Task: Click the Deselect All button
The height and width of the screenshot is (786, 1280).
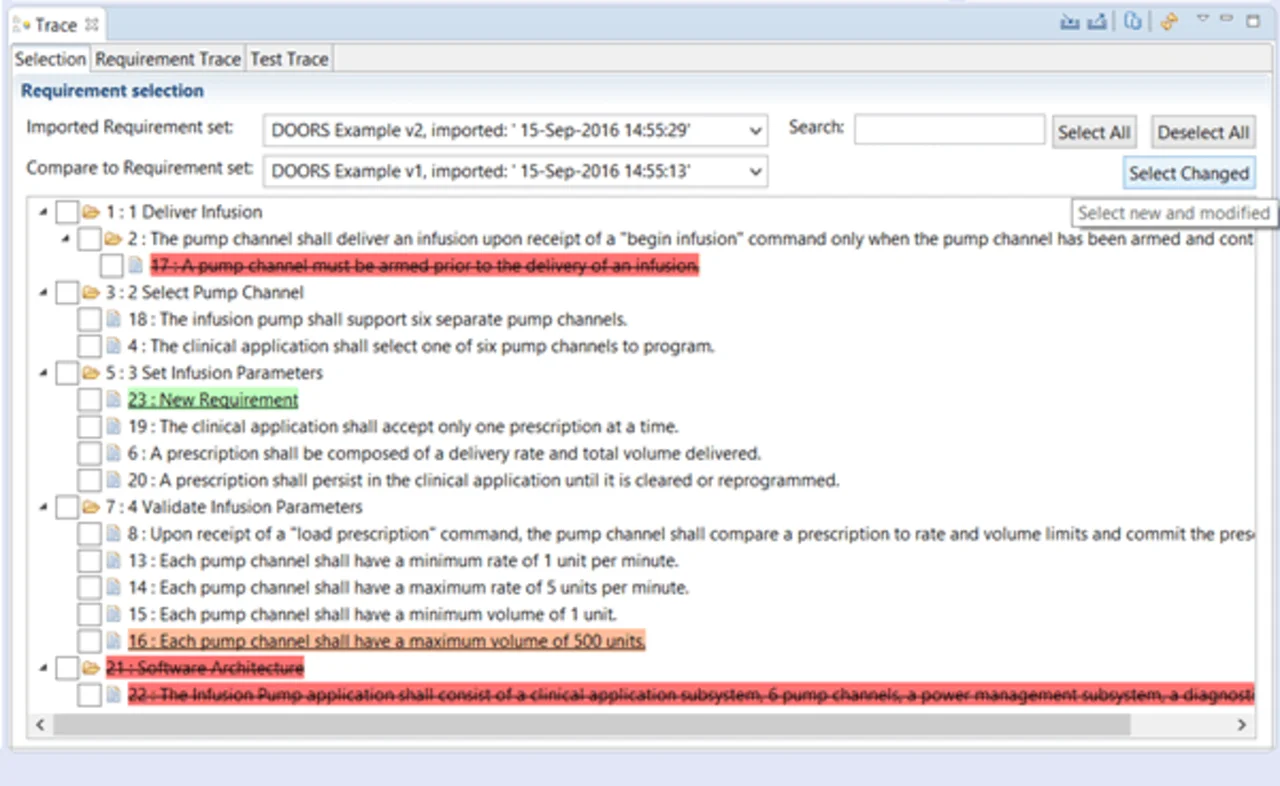Action: [x=1203, y=132]
